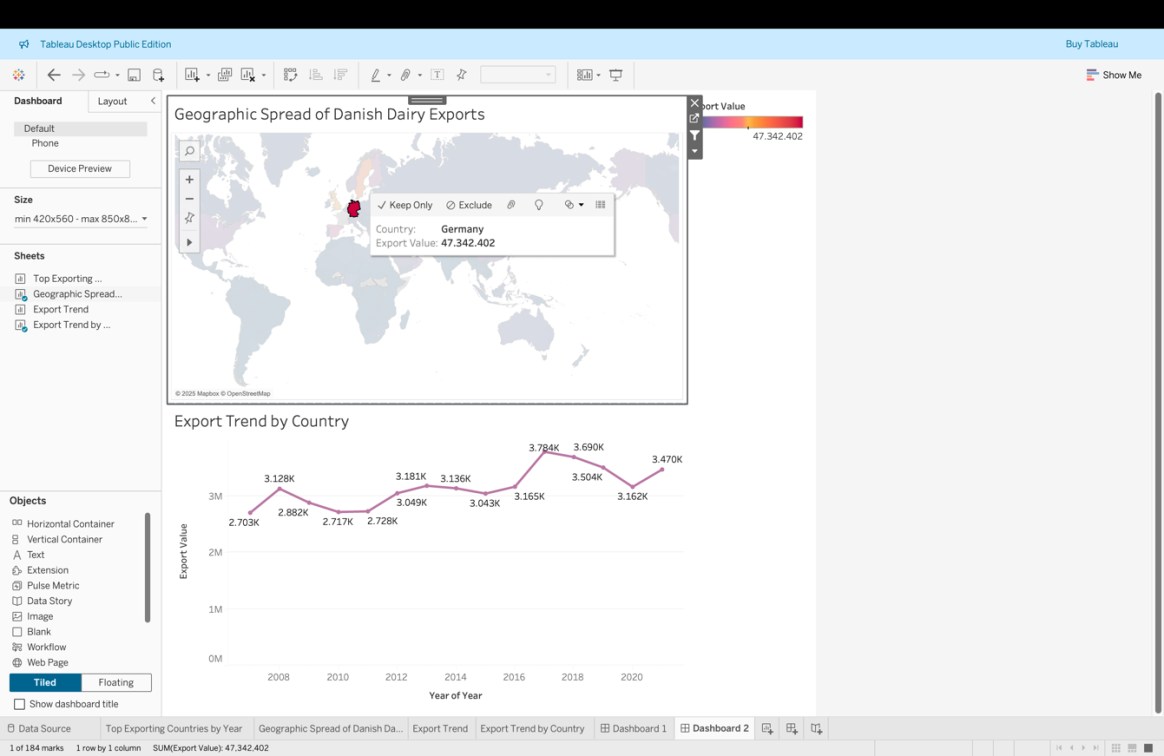The width and height of the screenshot is (1164, 756).
Task: Show filmstrip view in status bar
Action: pos(1131,748)
